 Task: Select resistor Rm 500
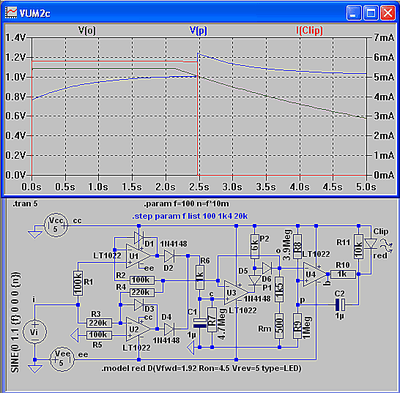coord(279,326)
